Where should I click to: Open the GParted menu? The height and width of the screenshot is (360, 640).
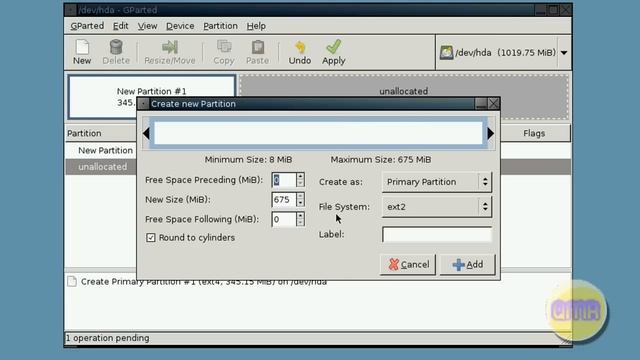click(x=87, y=26)
